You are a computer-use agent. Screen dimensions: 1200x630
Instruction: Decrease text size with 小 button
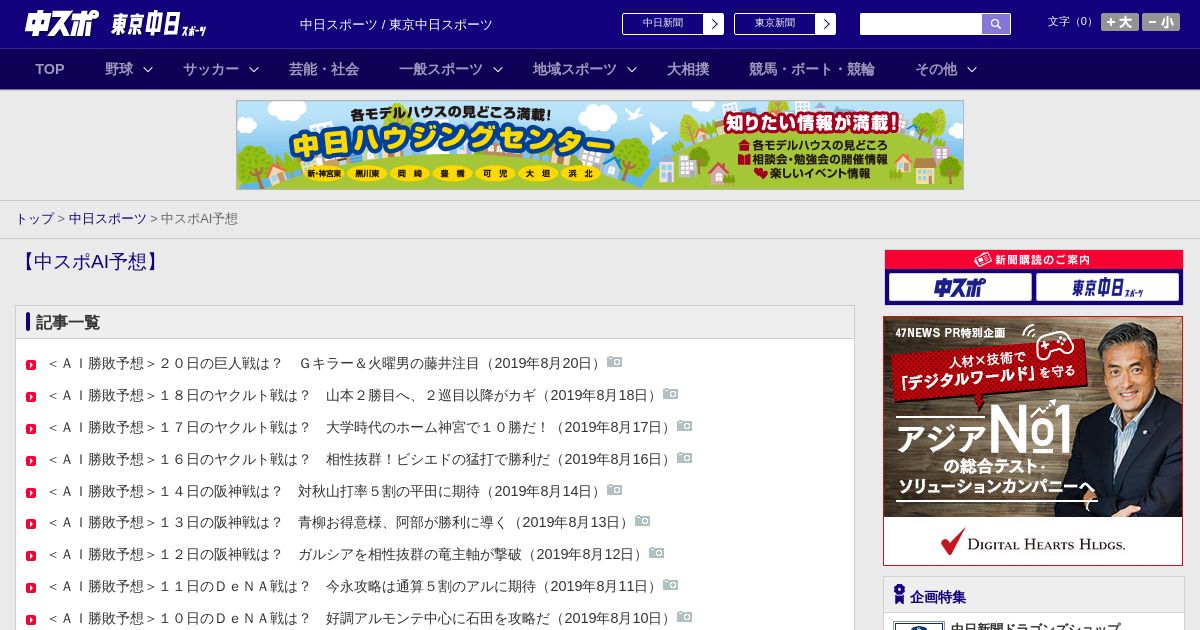click(1160, 22)
